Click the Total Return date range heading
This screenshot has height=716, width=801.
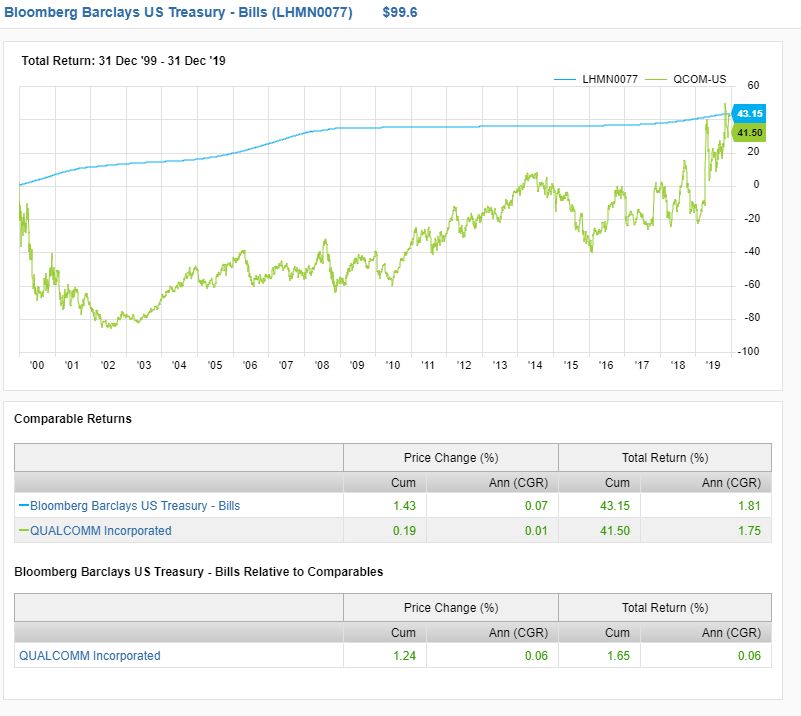[124, 61]
